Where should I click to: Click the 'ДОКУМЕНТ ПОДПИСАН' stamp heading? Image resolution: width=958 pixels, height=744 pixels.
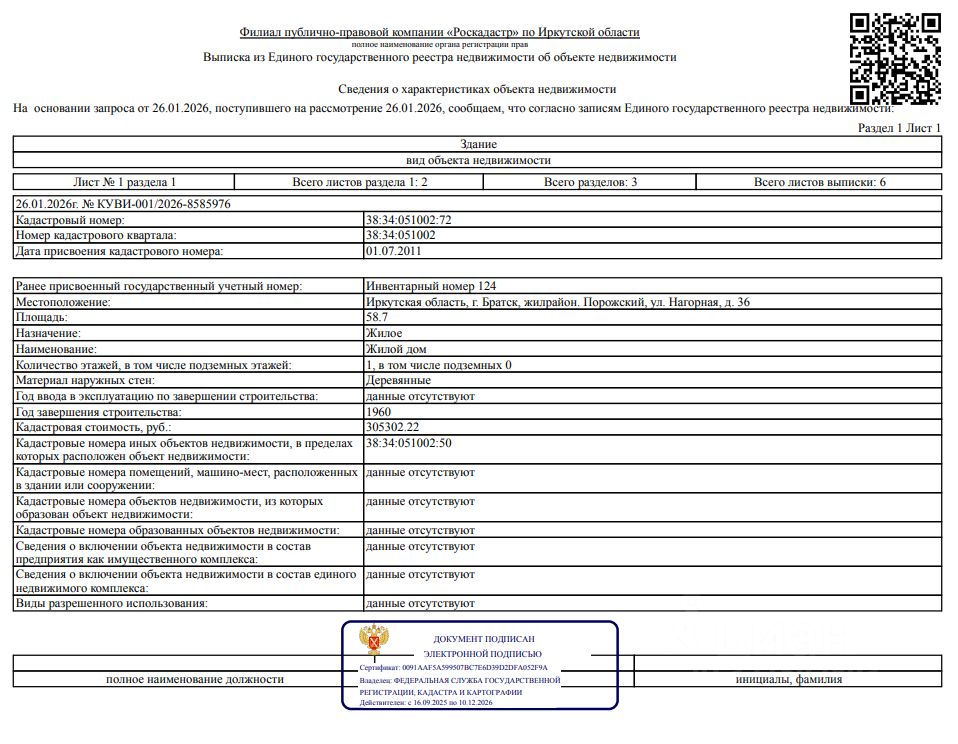484,639
